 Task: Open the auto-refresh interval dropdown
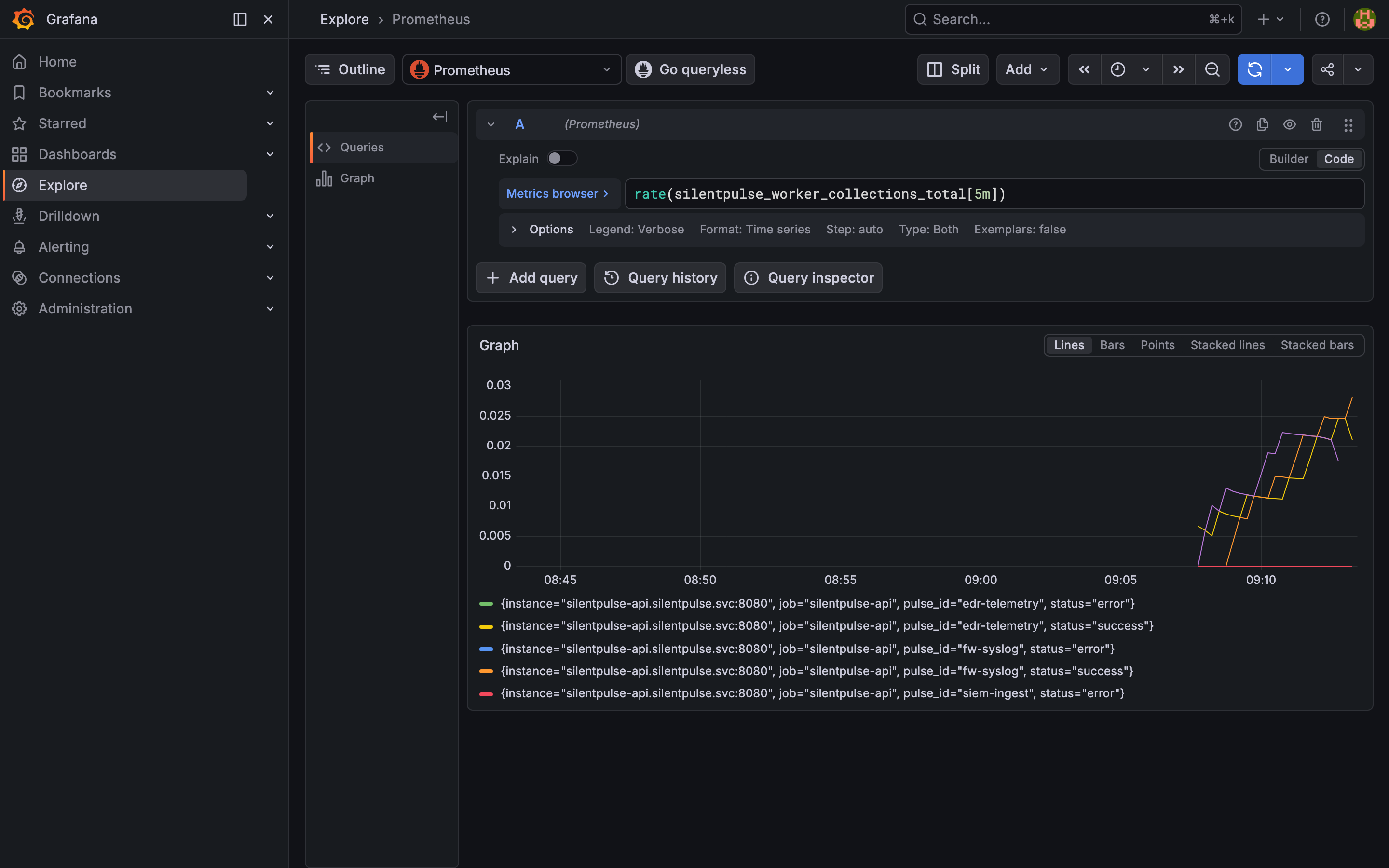(x=1287, y=69)
